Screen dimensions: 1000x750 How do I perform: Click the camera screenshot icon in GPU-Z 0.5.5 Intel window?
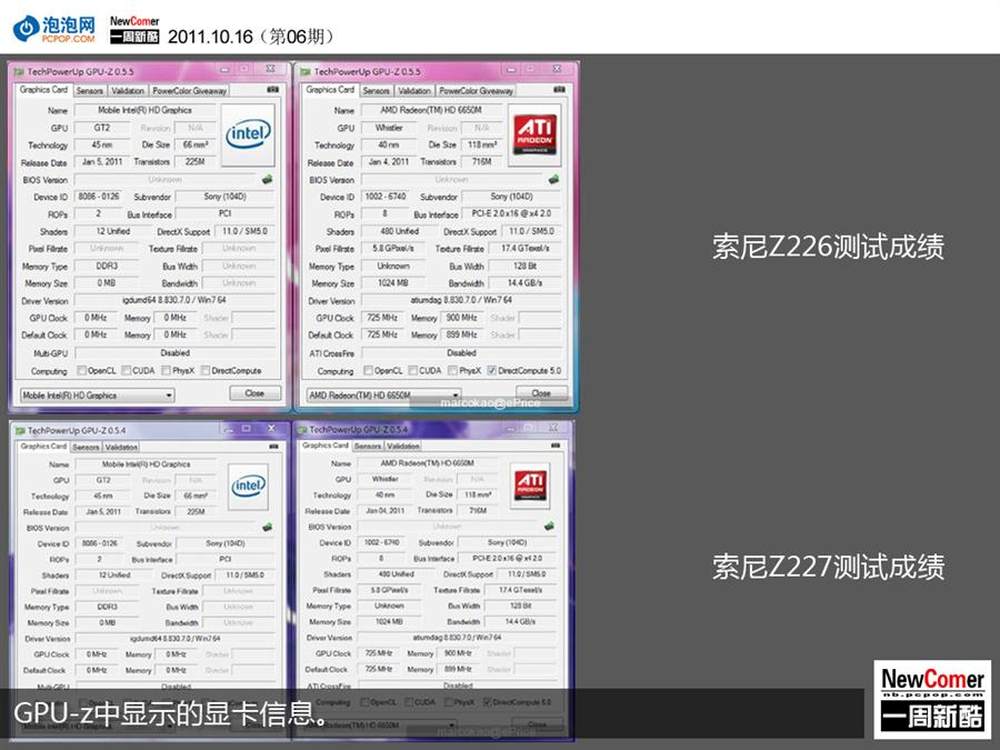(273, 90)
